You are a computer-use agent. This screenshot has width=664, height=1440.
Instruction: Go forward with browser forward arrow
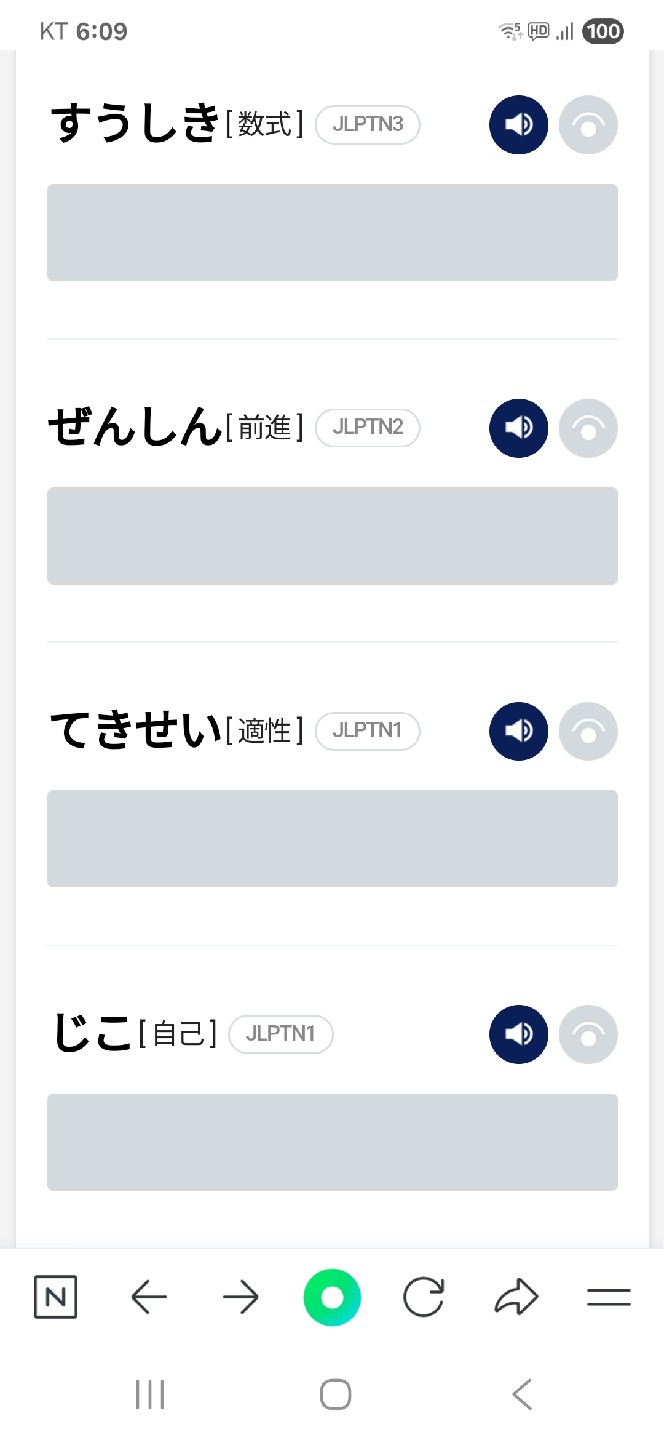(x=241, y=1298)
